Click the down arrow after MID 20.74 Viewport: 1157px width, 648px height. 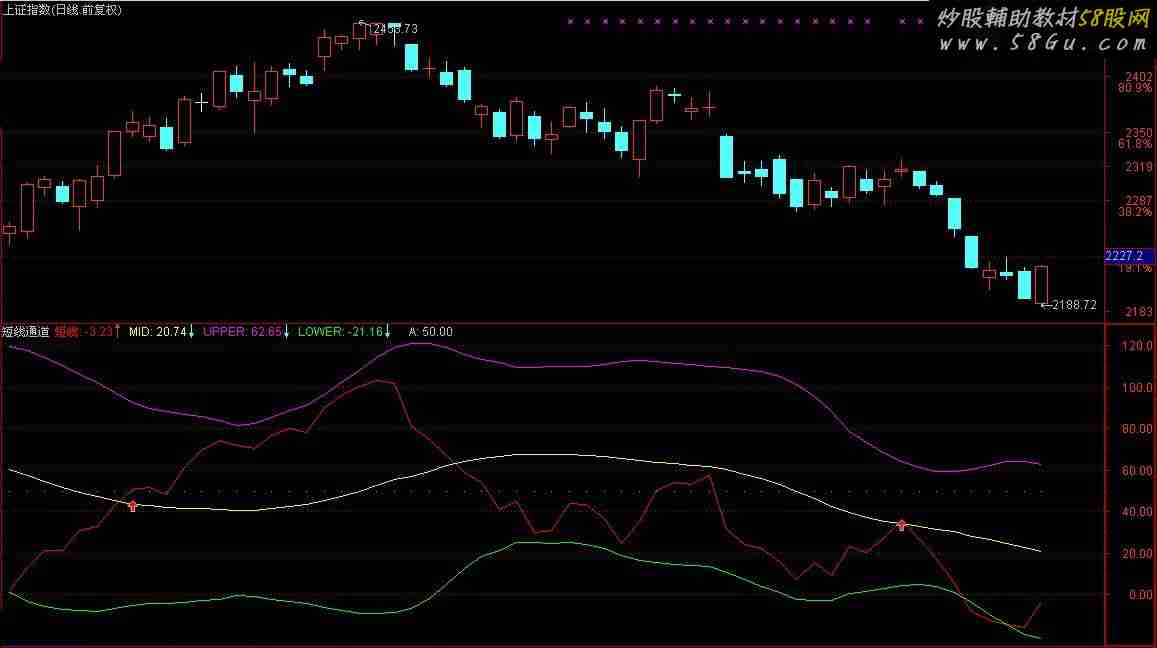pyautogui.click(x=193, y=331)
